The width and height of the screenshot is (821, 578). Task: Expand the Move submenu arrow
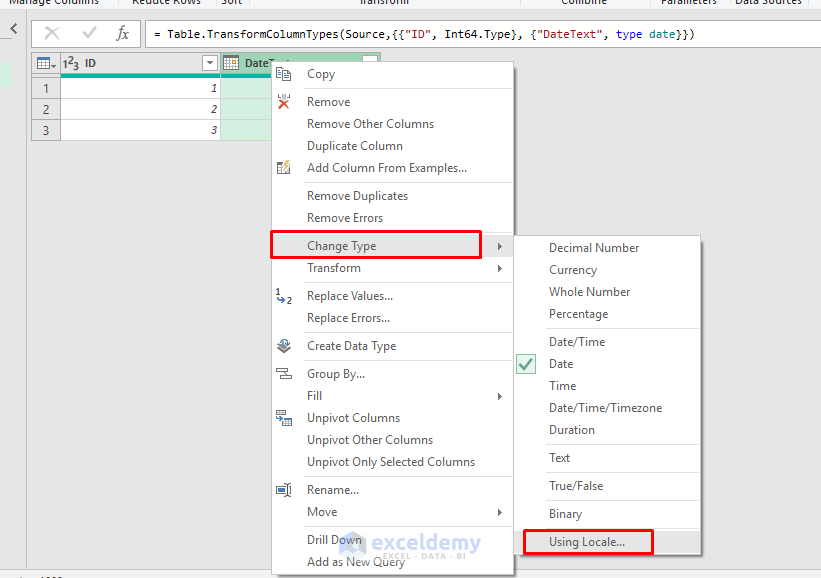tap(500, 513)
